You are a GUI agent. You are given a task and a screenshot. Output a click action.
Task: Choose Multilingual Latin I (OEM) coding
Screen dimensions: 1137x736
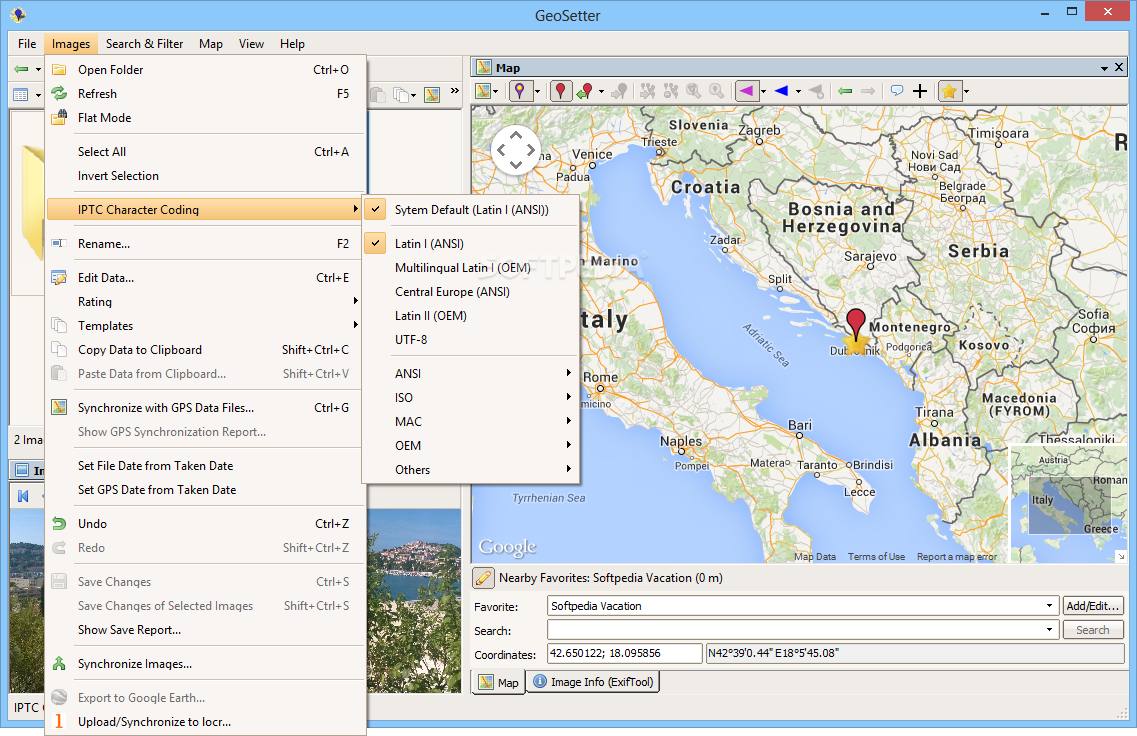[x=471, y=268]
